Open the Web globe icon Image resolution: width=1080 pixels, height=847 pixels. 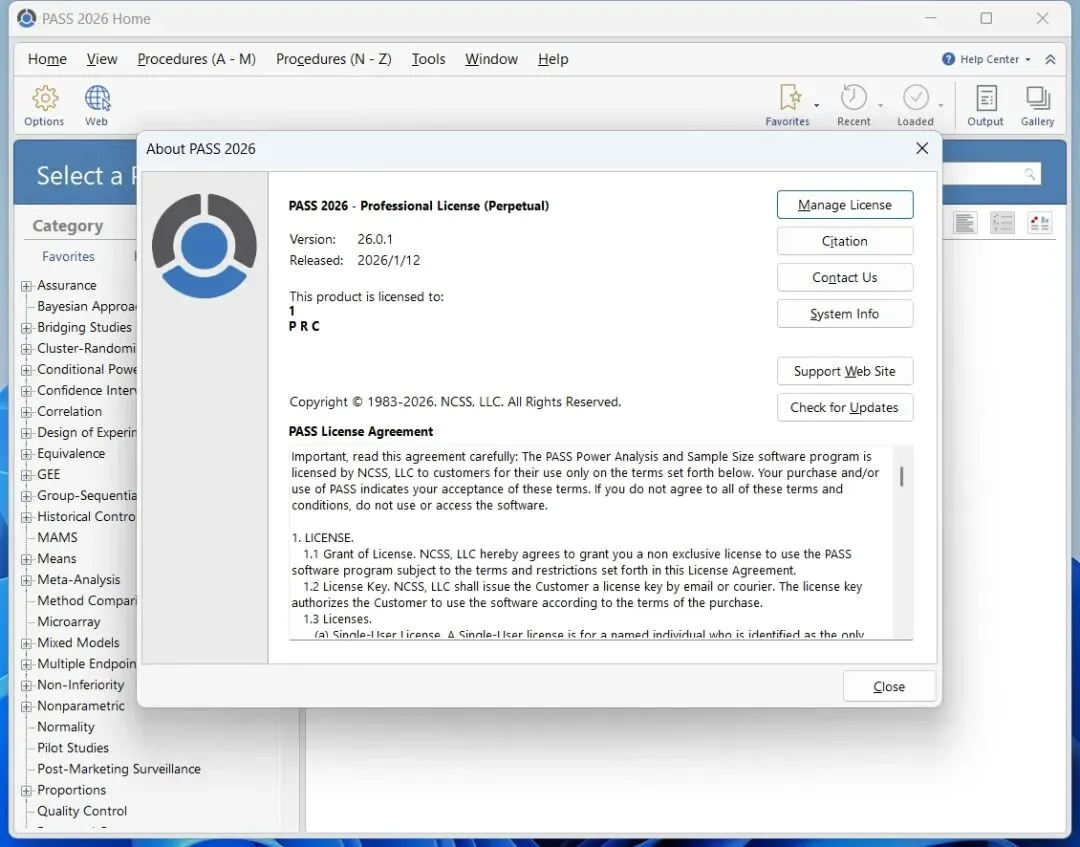pyautogui.click(x=97, y=98)
